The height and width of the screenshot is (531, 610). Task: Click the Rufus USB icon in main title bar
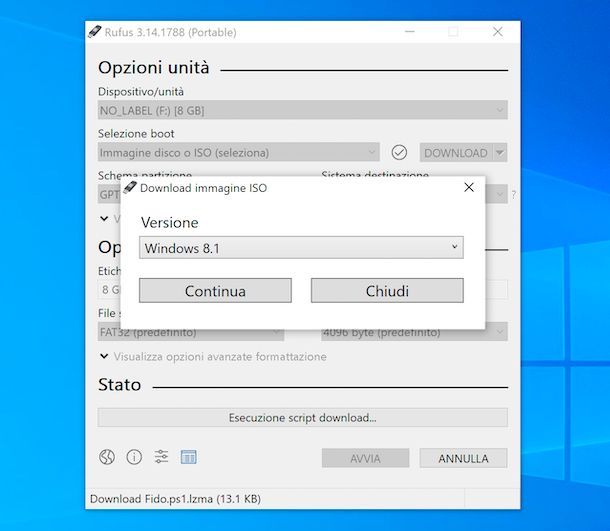point(95,32)
